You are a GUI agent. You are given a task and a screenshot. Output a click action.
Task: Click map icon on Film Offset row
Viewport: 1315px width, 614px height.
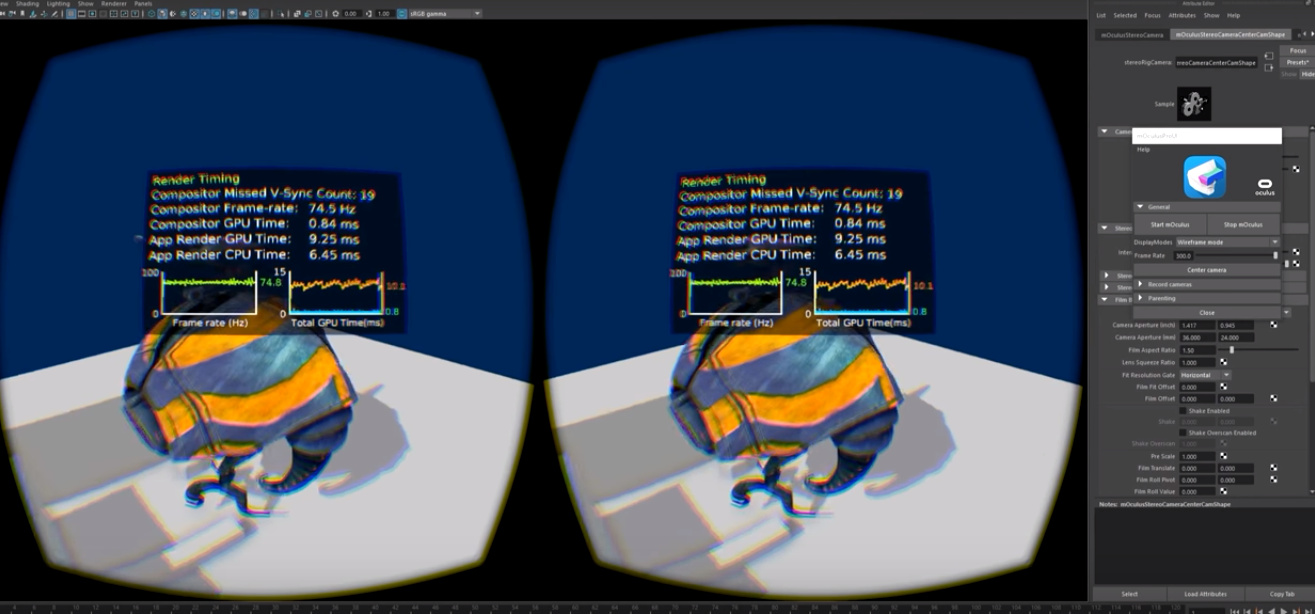coord(1274,398)
